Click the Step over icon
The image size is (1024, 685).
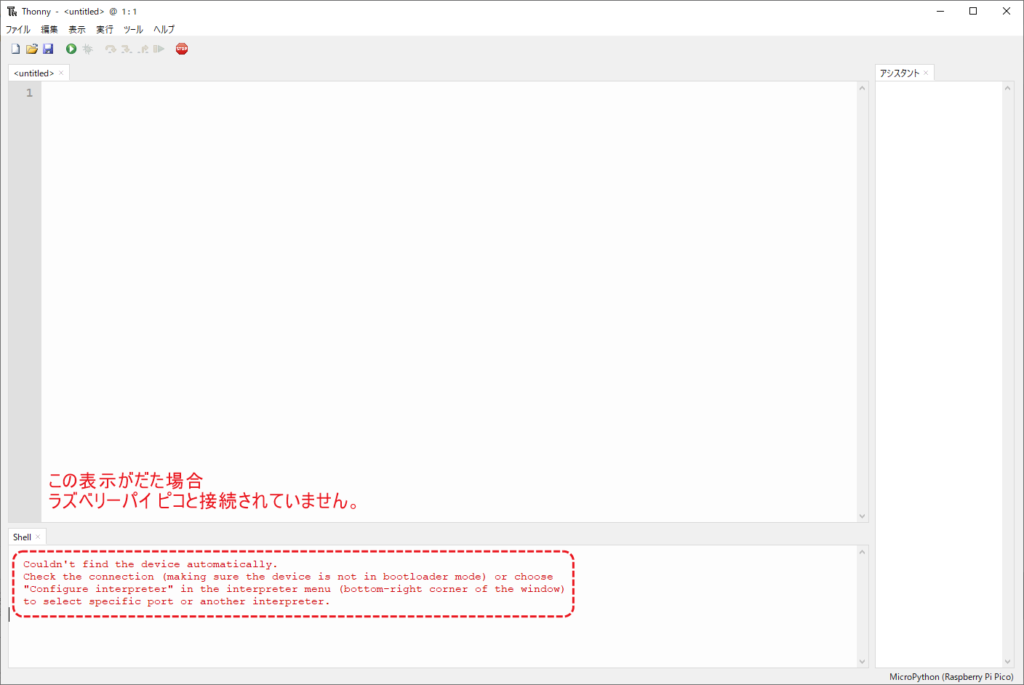110,49
